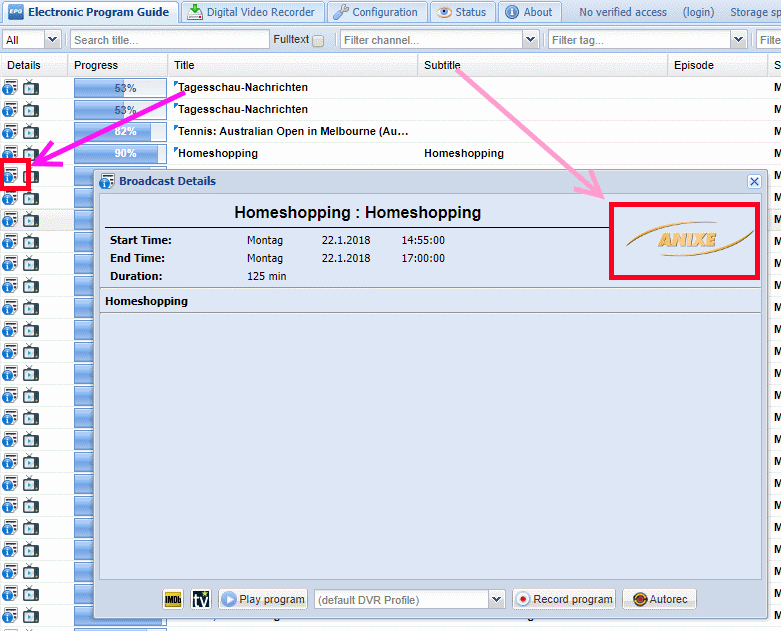Switch to the Status tab
Screen dimensions: 781x631
(462, 12)
